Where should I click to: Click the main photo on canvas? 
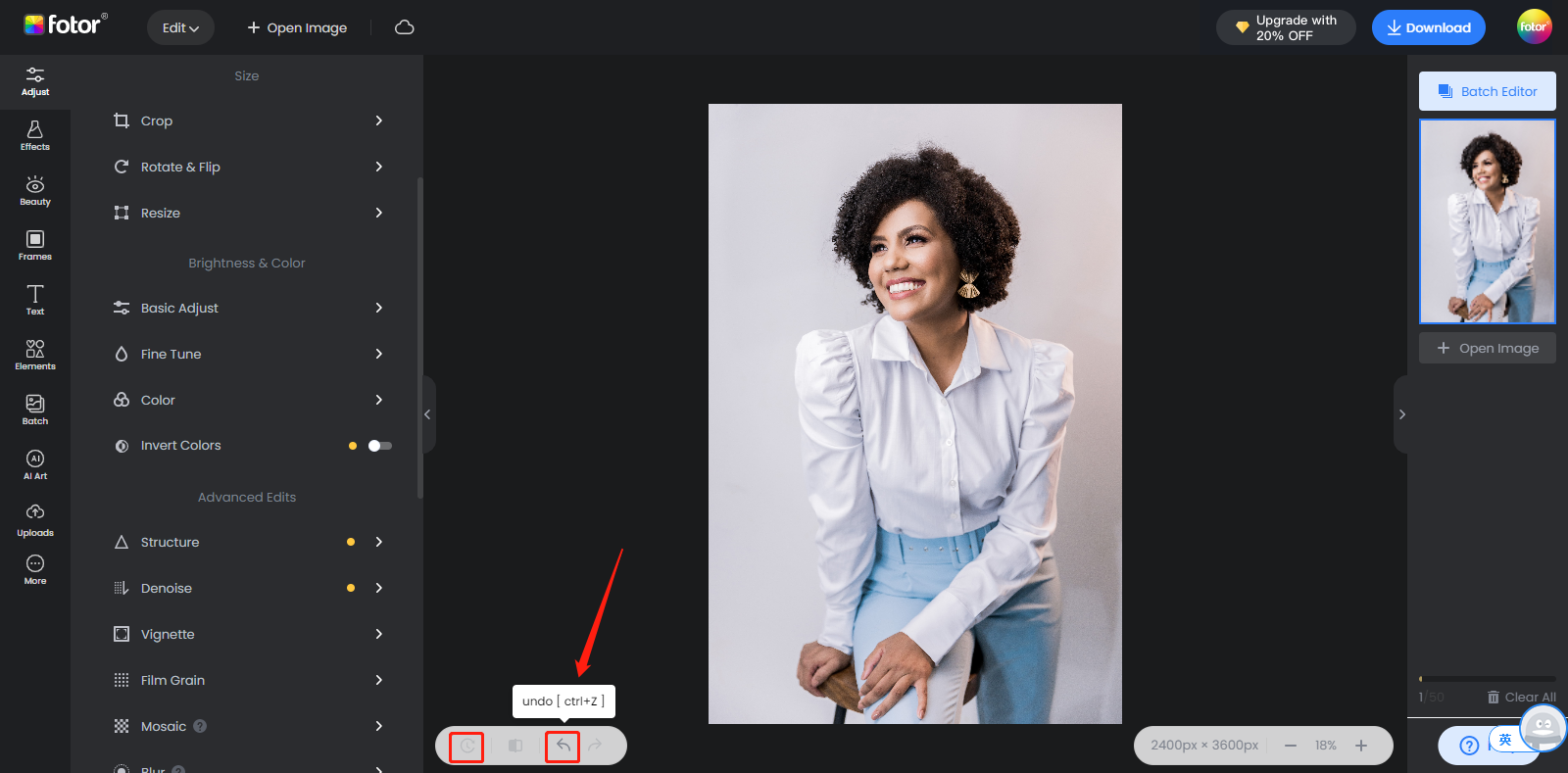pyautogui.click(x=915, y=413)
